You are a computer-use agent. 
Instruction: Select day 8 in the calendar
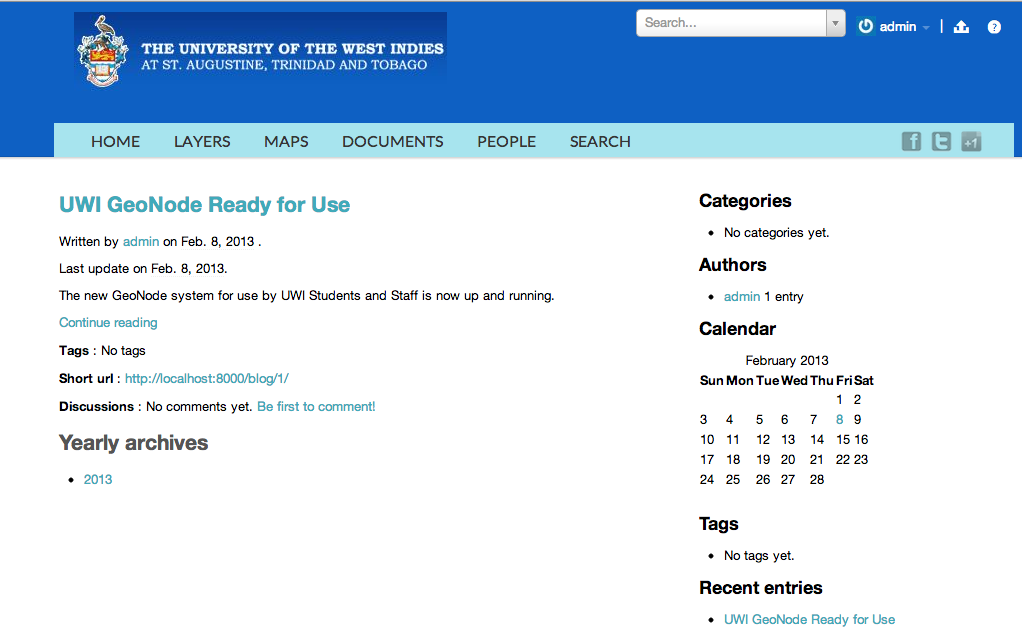[x=840, y=420]
